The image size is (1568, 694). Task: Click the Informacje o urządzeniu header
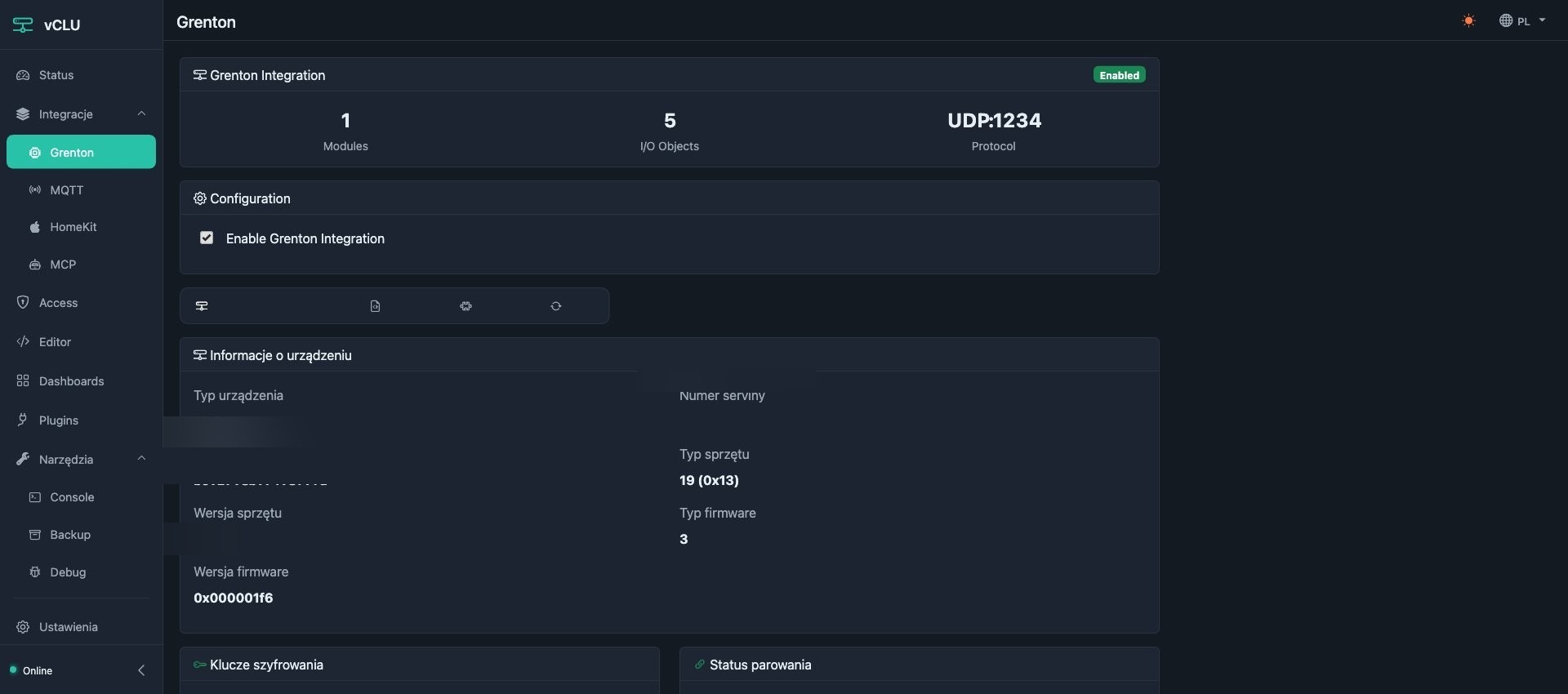(669, 355)
